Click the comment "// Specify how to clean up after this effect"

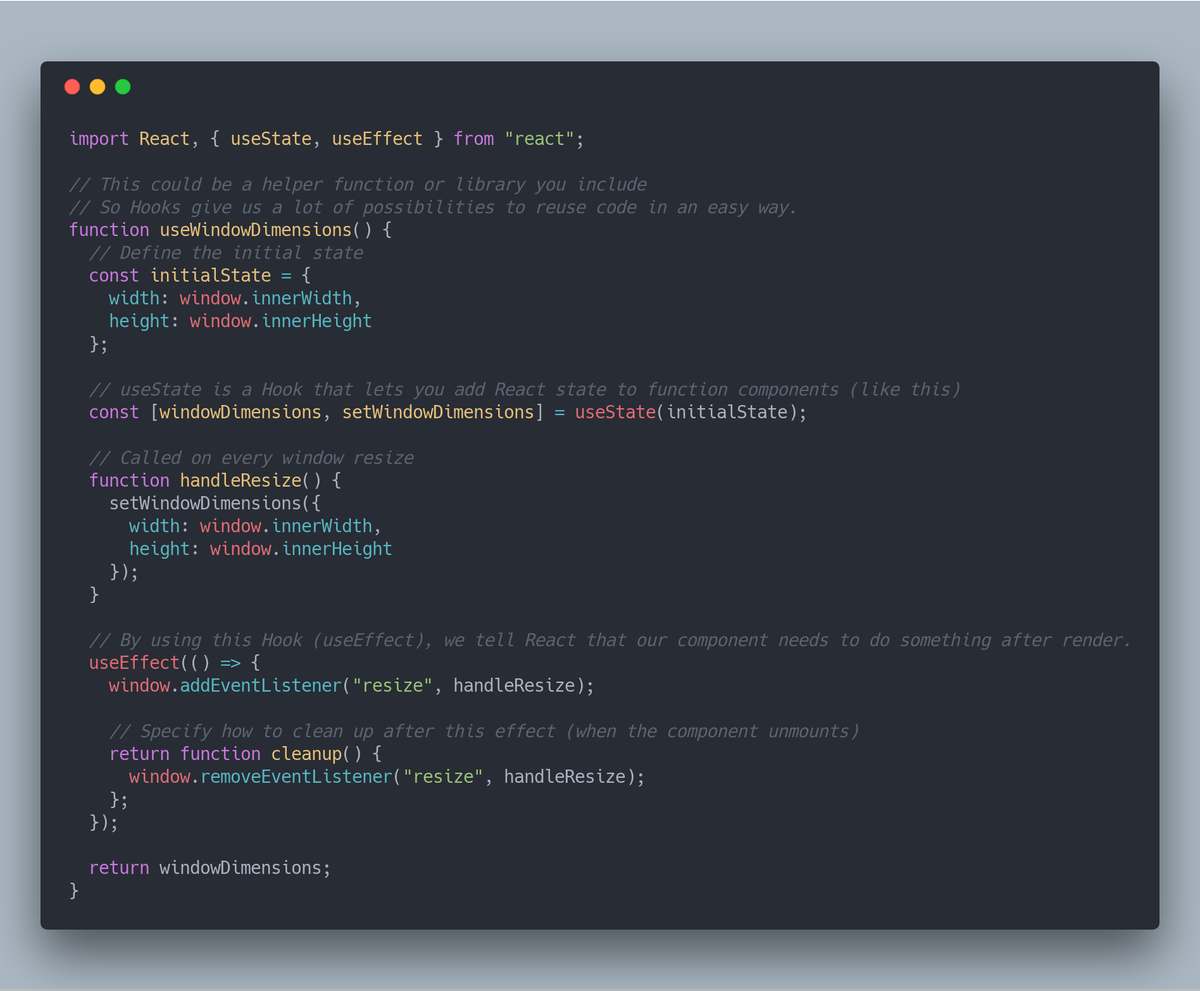coord(484,731)
